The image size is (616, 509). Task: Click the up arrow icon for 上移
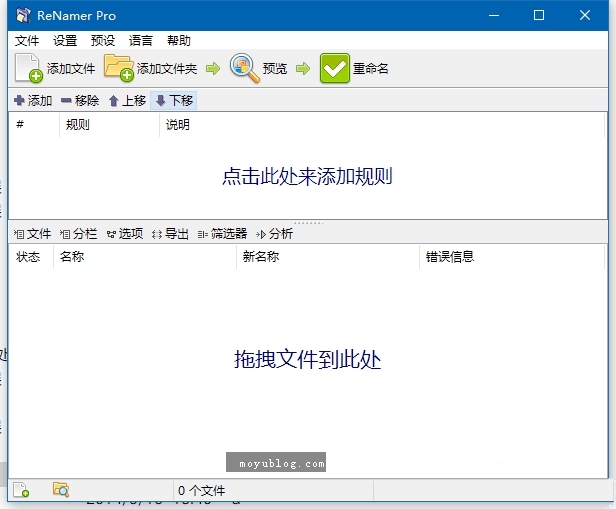pos(114,101)
